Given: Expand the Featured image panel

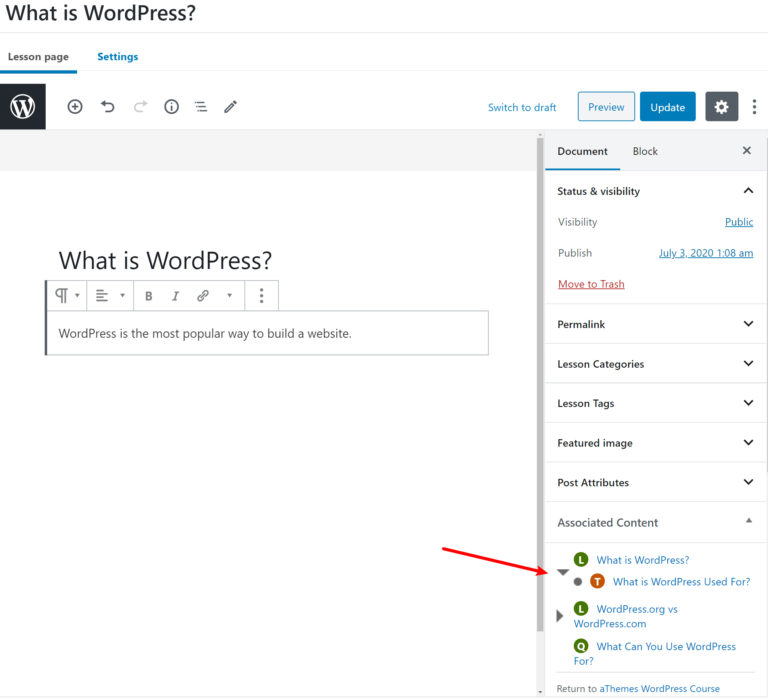Looking at the screenshot, I should click(x=655, y=443).
